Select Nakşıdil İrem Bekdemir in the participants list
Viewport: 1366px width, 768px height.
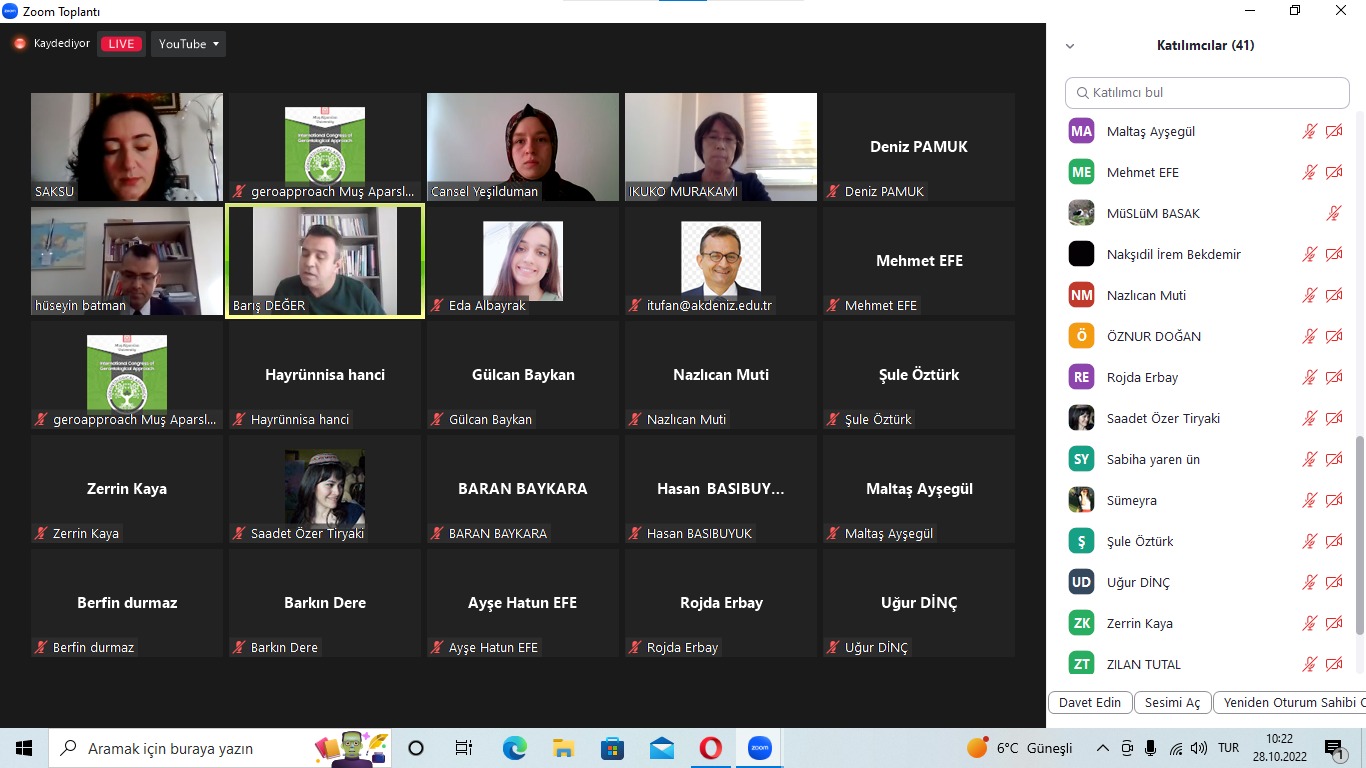(1173, 254)
